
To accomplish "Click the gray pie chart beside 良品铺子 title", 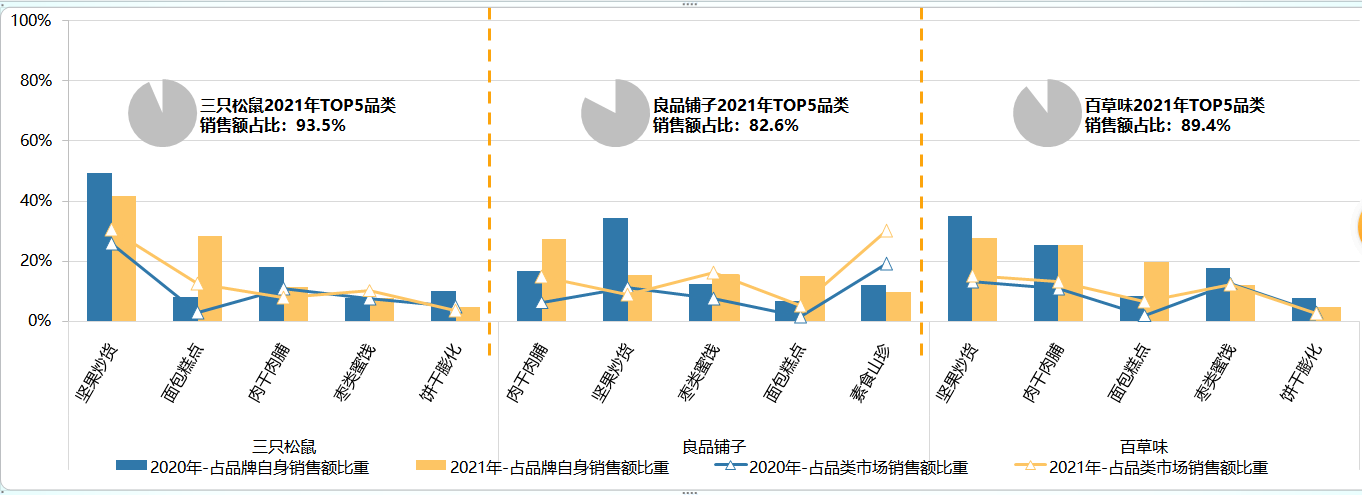I will pyautogui.click(x=614, y=113).
